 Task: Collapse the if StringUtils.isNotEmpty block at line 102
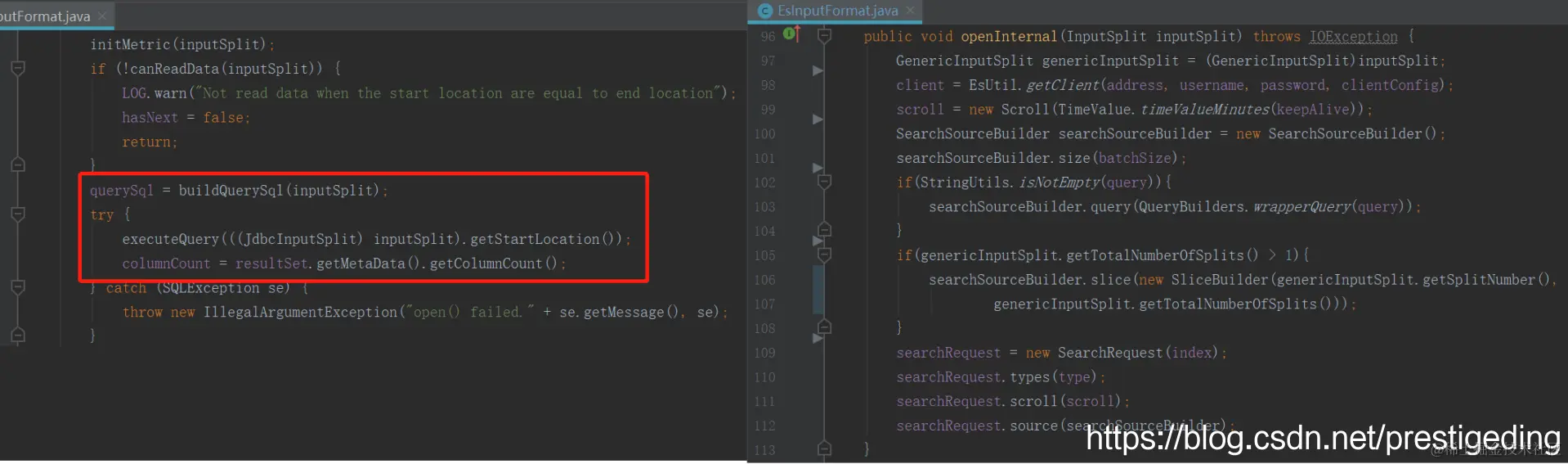pyautogui.click(x=824, y=182)
